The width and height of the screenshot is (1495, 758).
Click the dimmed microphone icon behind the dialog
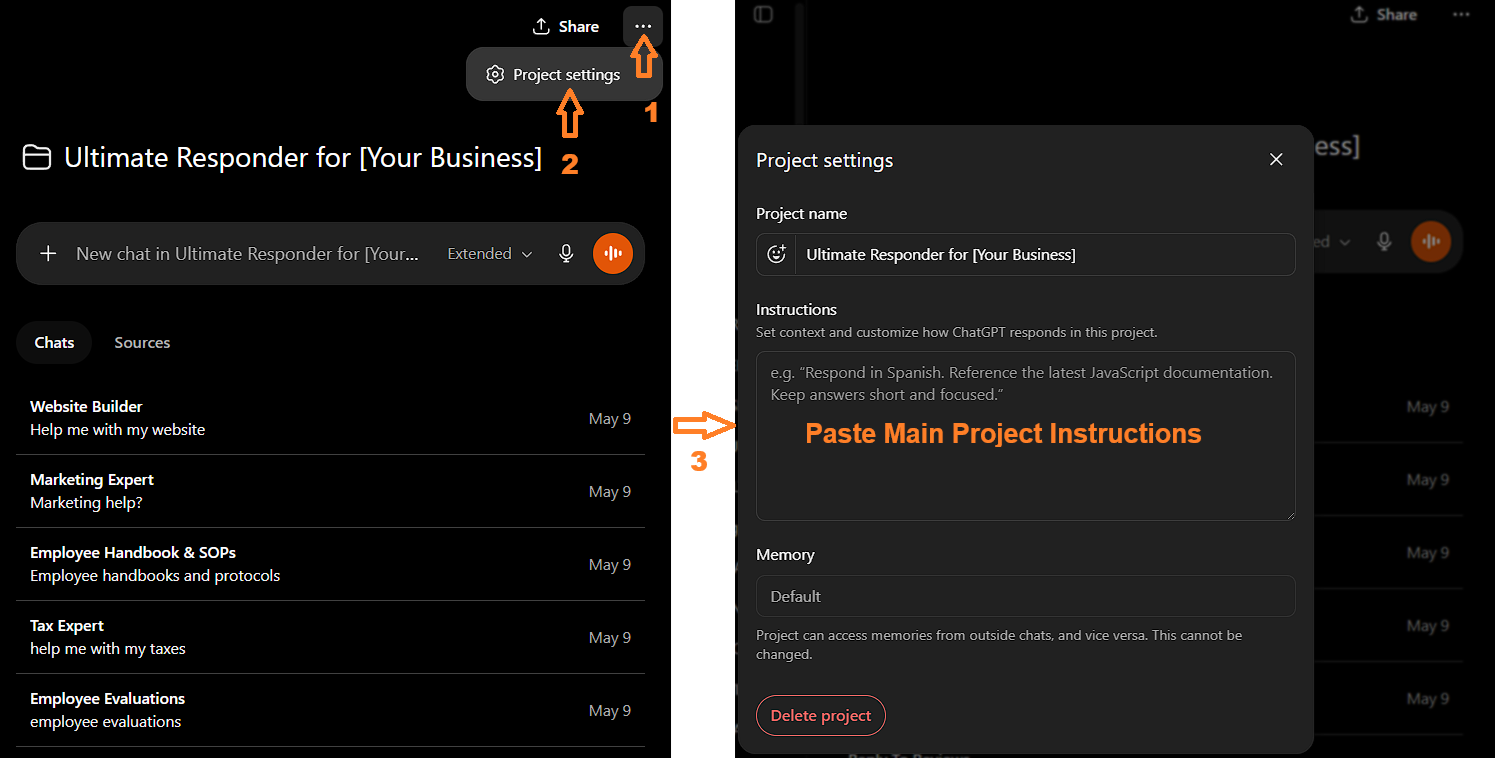(x=1384, y=242)
